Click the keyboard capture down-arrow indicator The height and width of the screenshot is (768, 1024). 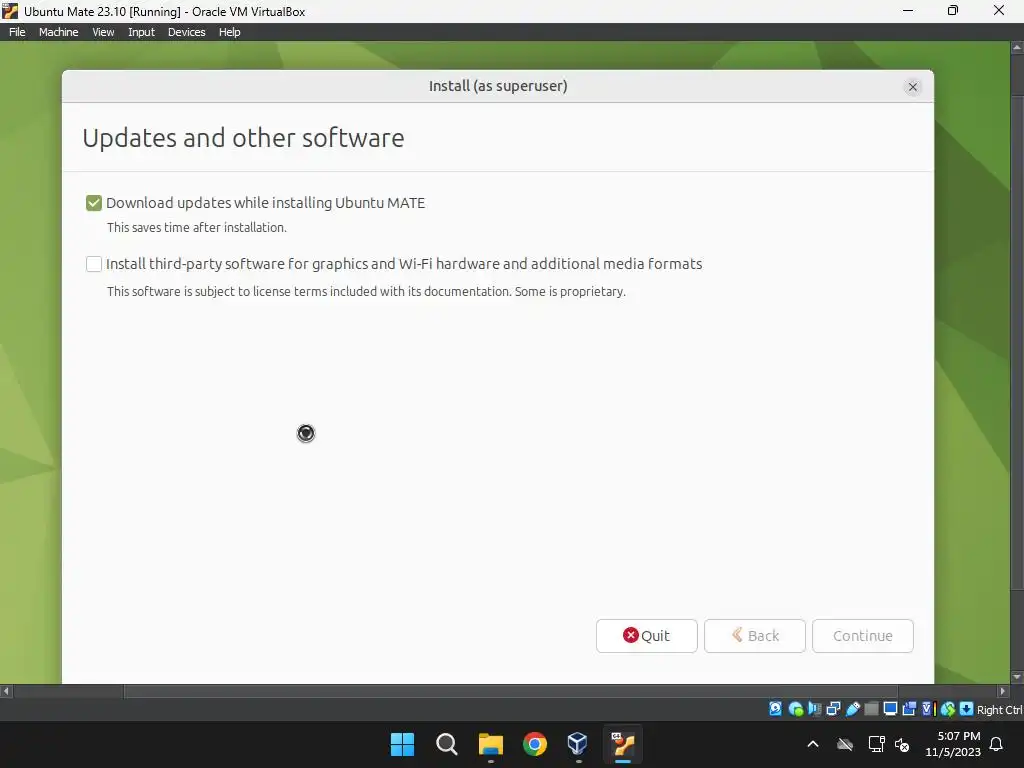point(966,709)
